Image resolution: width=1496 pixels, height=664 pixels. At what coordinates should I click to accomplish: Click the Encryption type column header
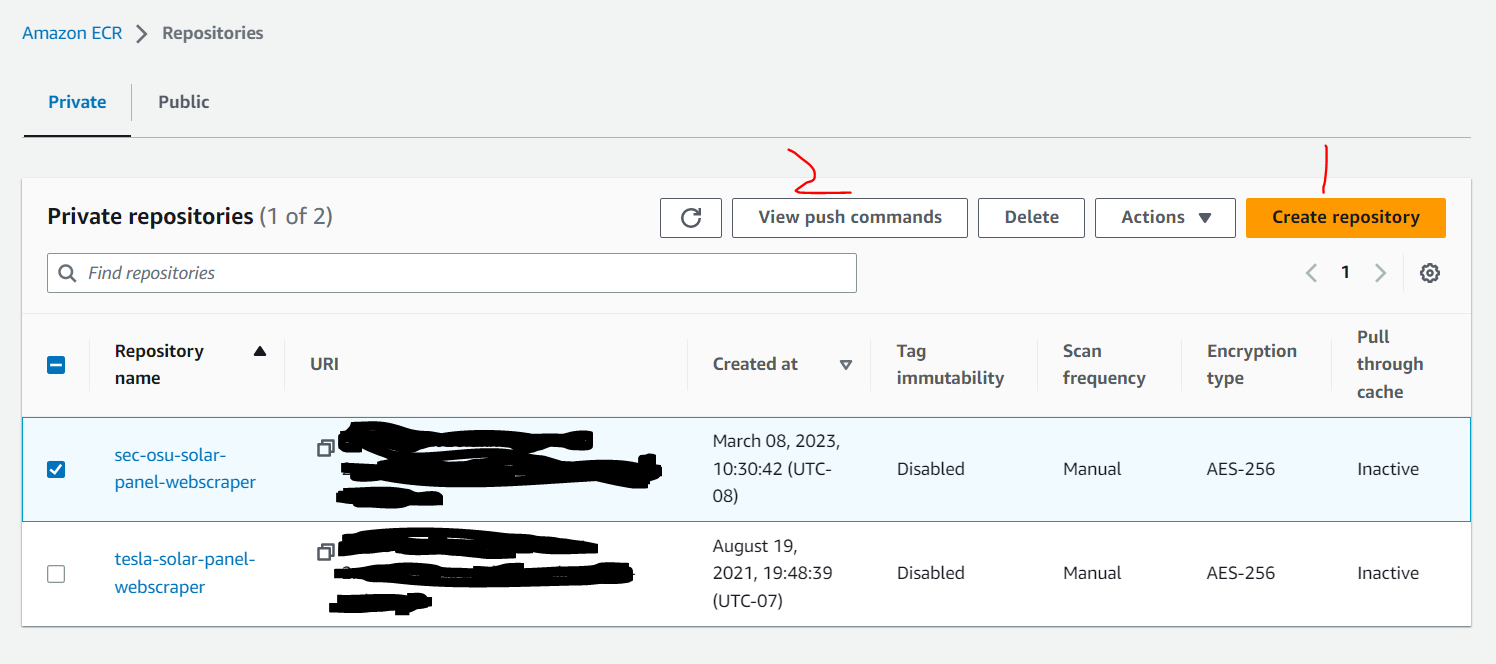click(1252, 365)
